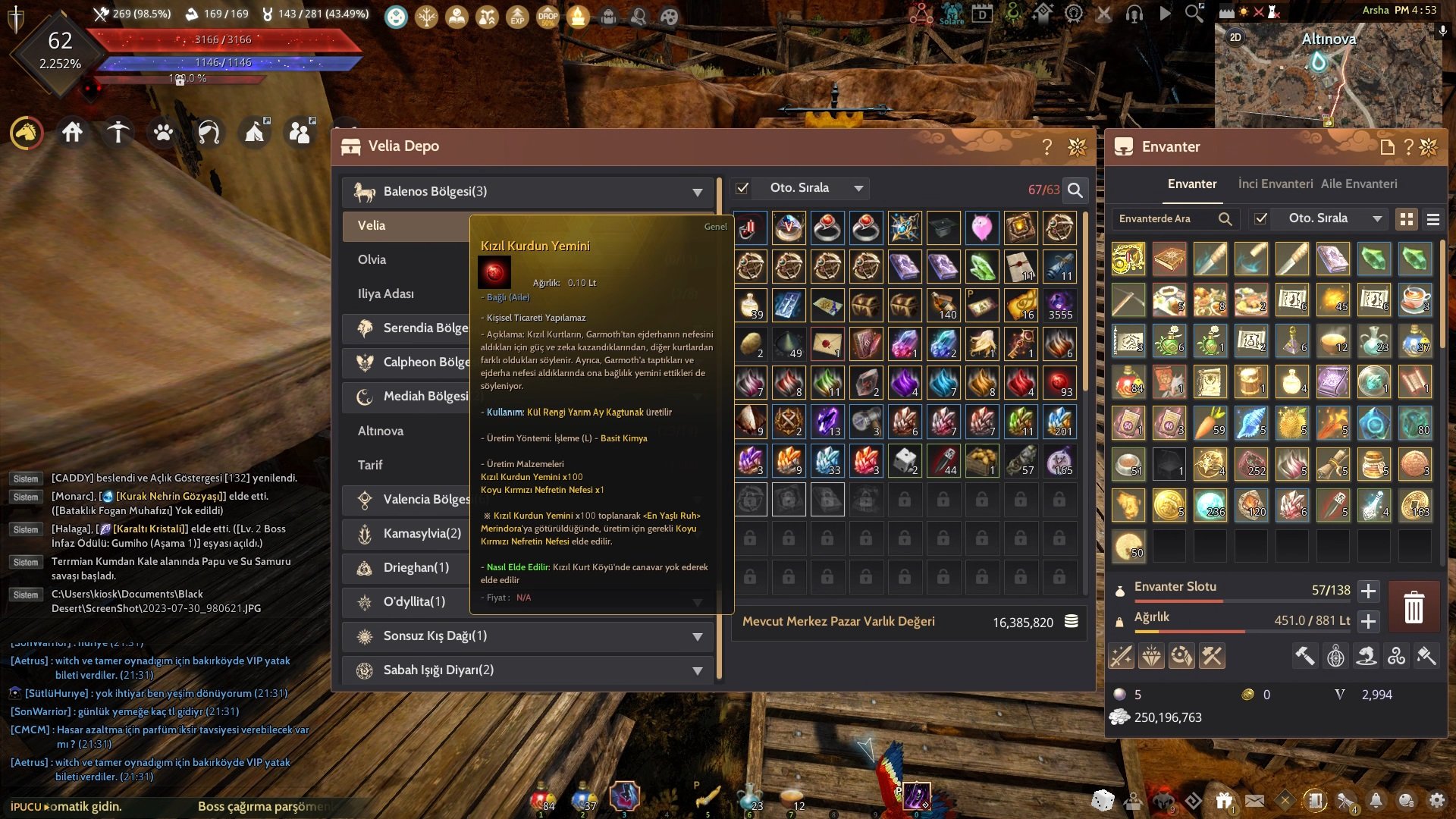The height and width of the screenshot is (819, 1456).
Task: Open the storage search magnifier icon
Action: coord(1075,190)
